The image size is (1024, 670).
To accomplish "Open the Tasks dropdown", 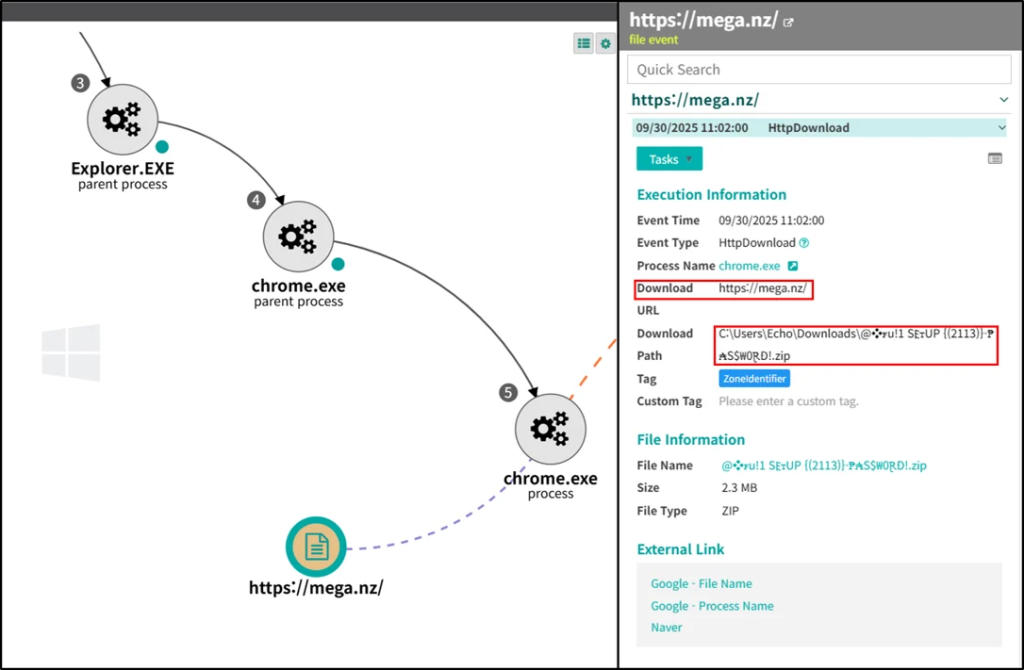I will (x=669, y=159).
